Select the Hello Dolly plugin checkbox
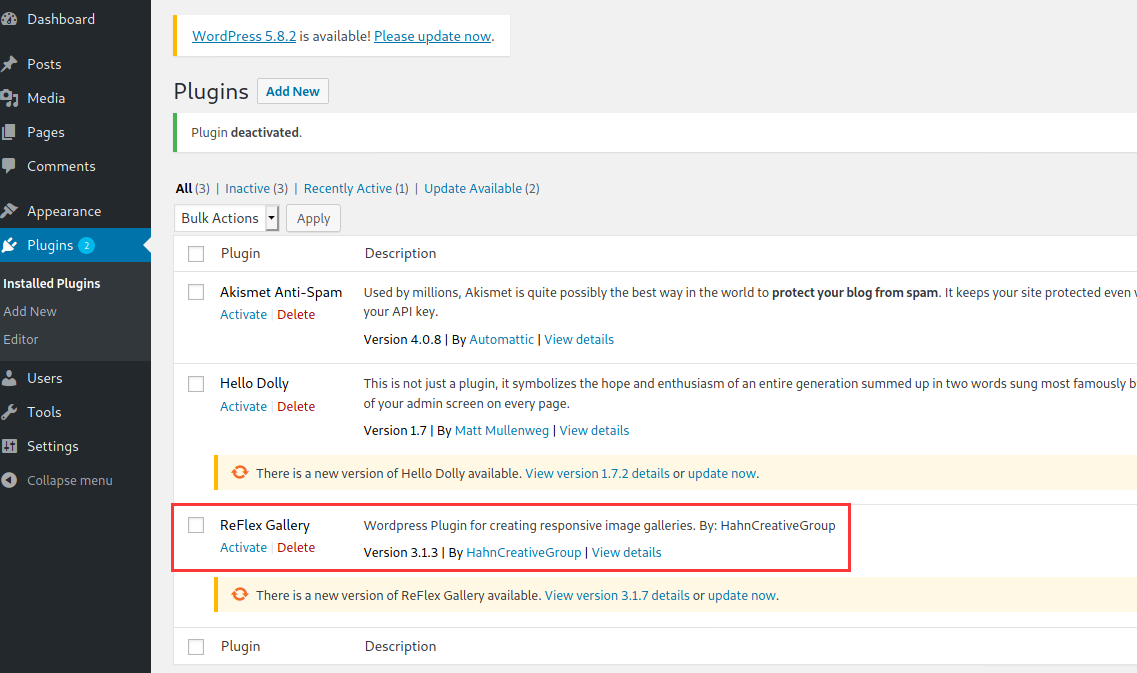 (x=195, y=383)
